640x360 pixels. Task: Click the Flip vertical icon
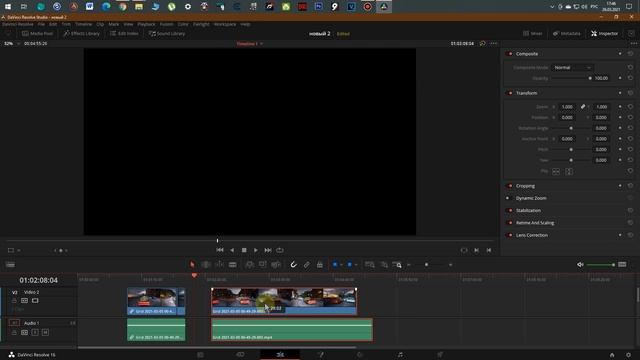coord(569,171)
